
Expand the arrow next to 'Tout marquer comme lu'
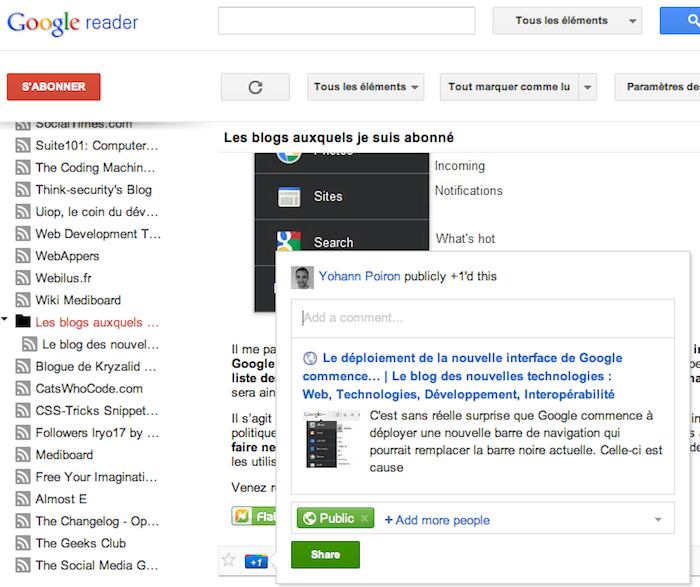tap(588, 87)
